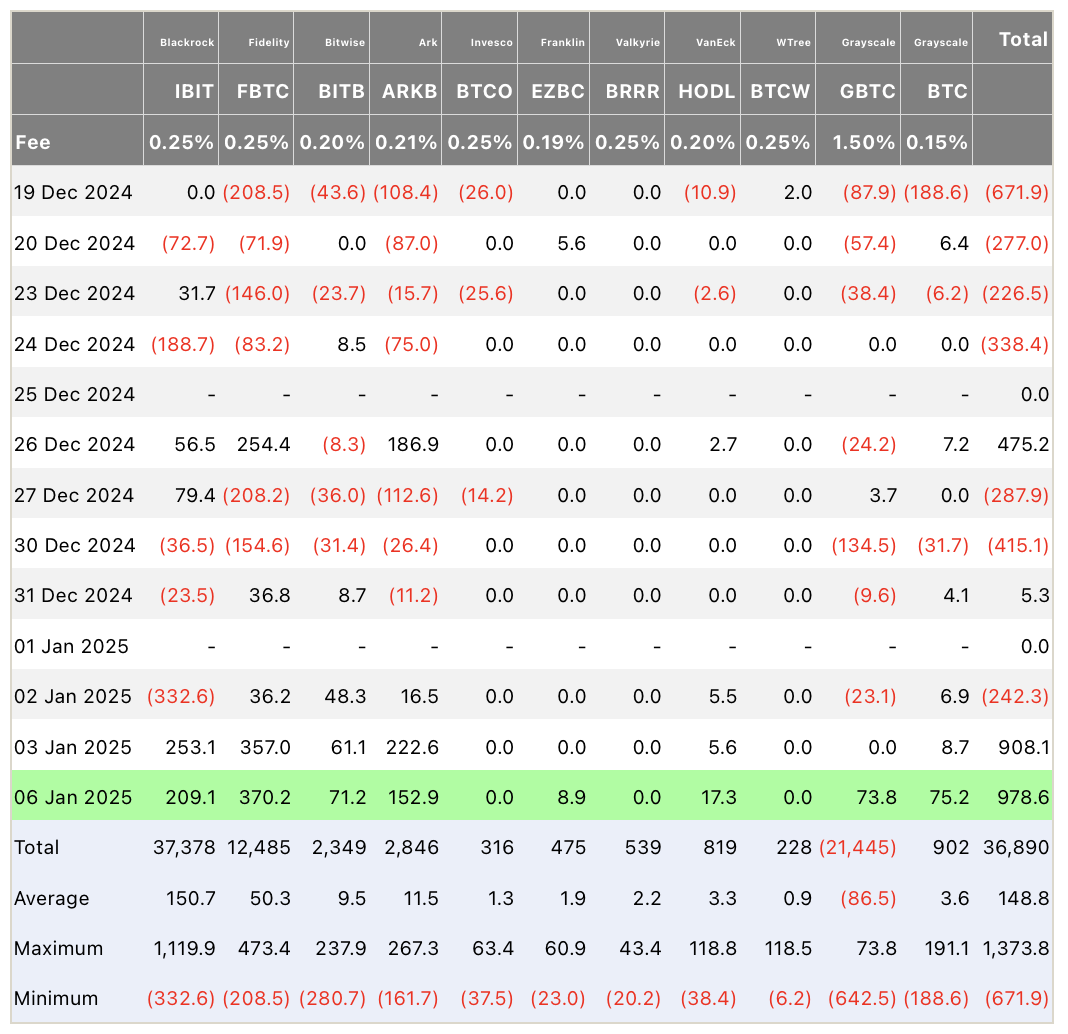This screenshot has height=1034, width=1068.
Task: Click the Fee row label
Action: [33, 142]
